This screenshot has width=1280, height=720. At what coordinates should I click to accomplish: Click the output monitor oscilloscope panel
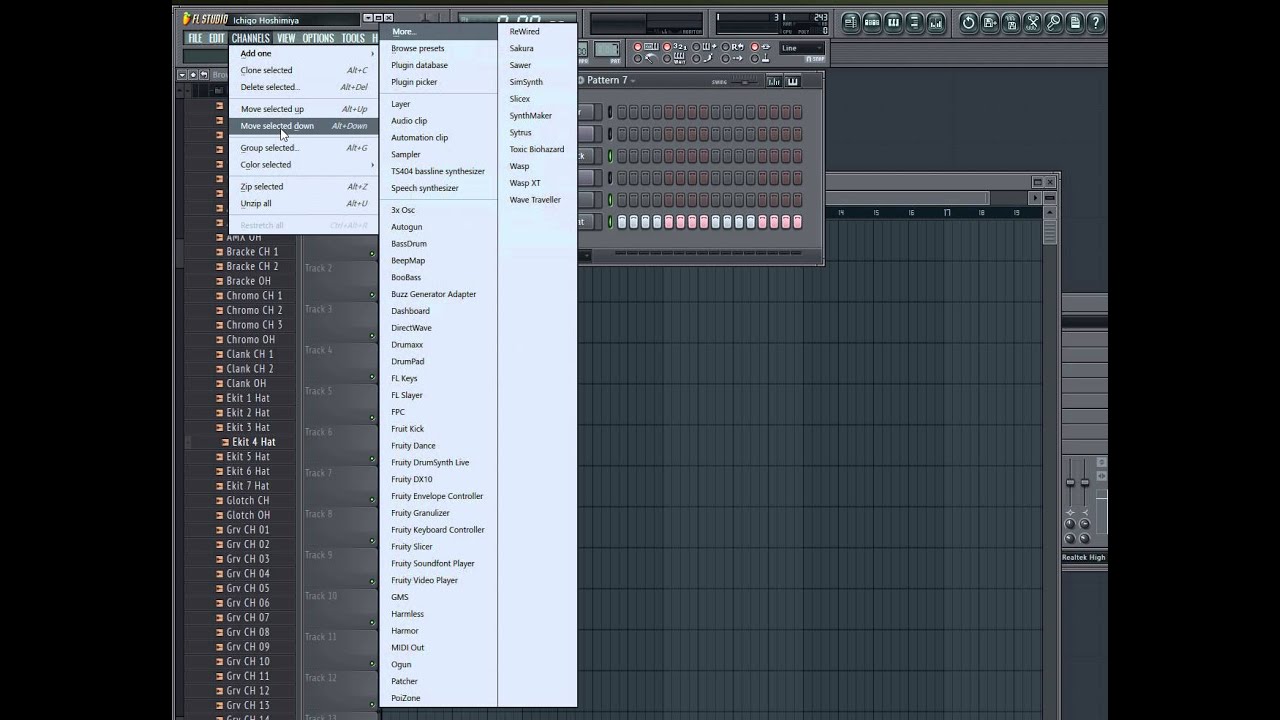tap(646, 24)
